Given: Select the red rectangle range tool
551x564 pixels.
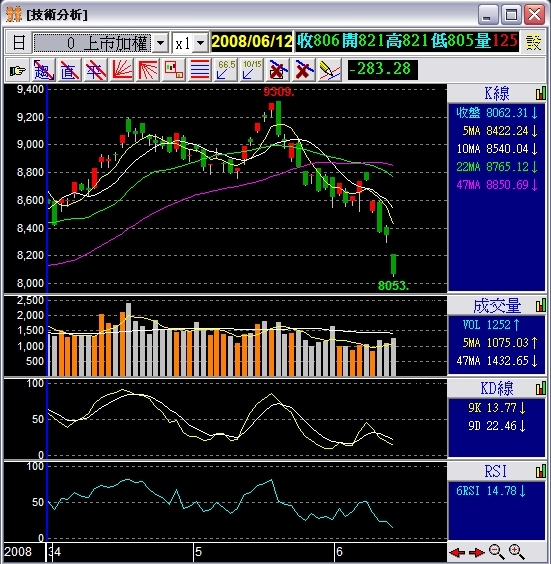Looking at the screenshot, I should [174, 70].
